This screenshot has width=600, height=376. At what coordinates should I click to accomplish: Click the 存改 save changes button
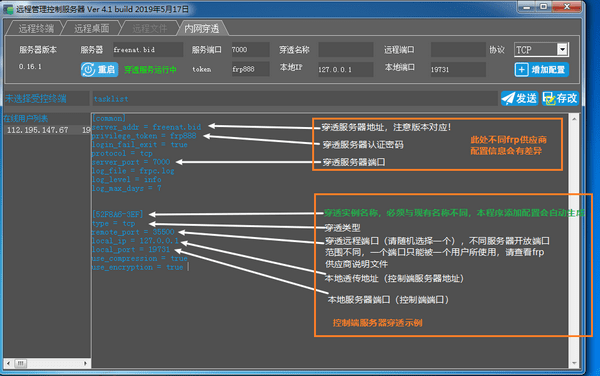click(x=560, y=98)
